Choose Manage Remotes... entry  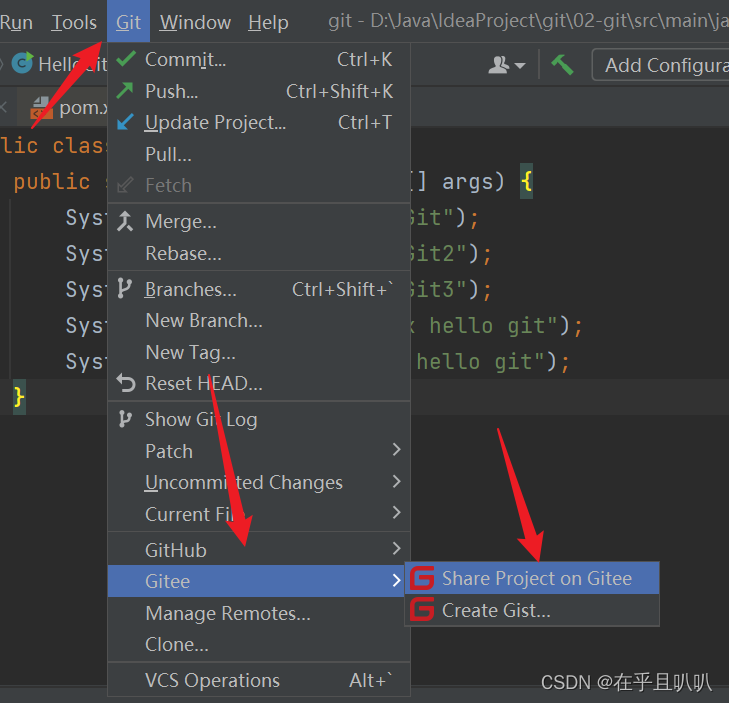[259, 613]
